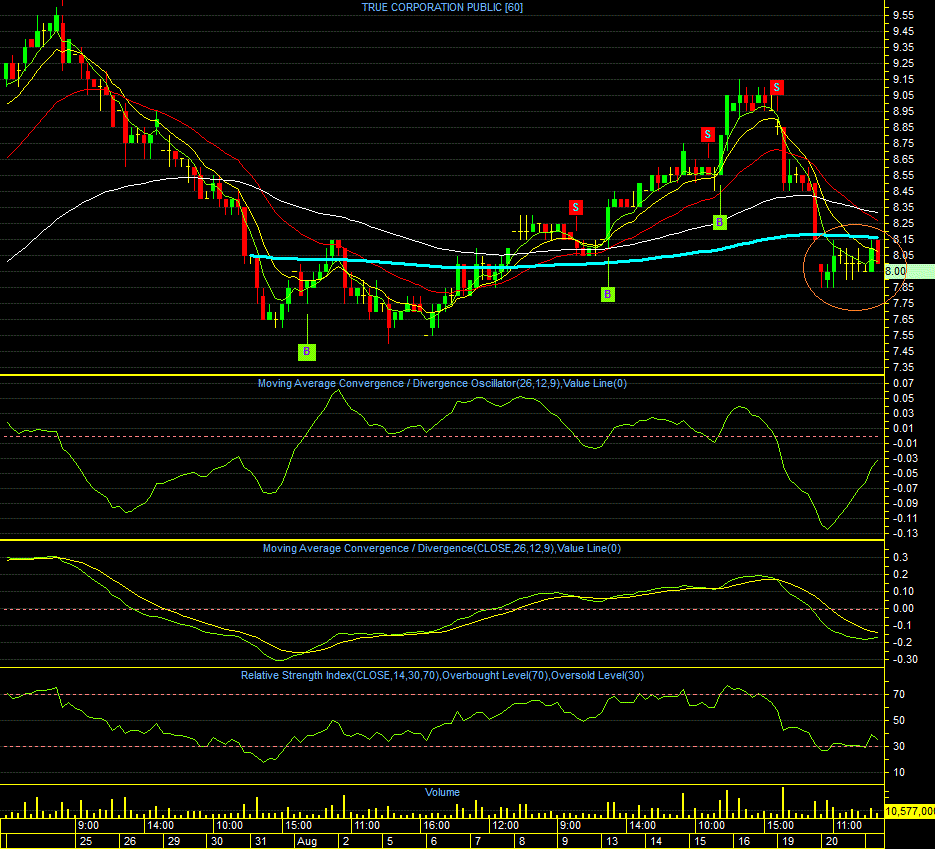The width and height of the screenshot is (935, 849).
Task: Click date label 19 on the time axis
Action: (788, 841)
